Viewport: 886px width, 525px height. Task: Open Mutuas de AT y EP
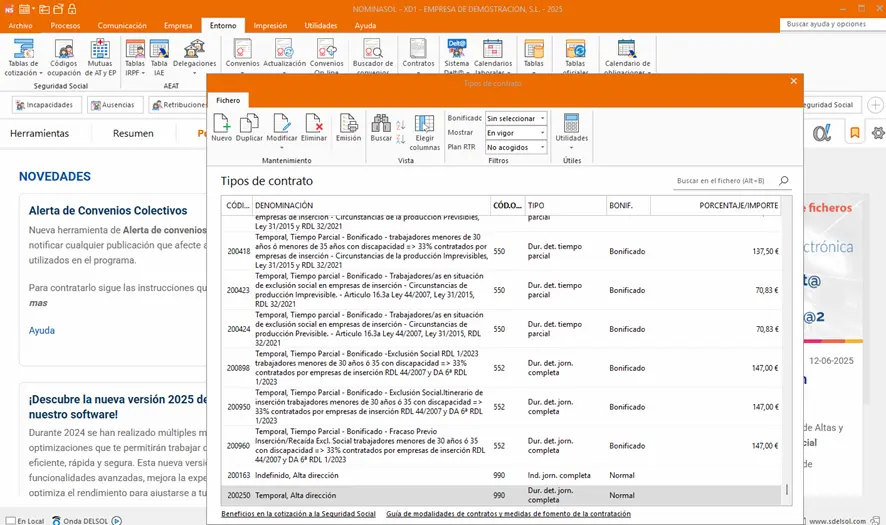[x=100, y=57]
